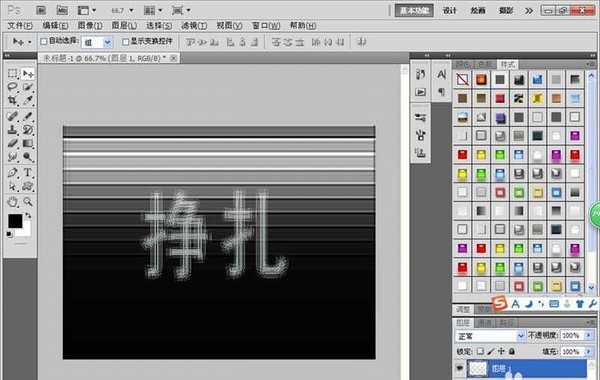Switch to the 摄影 workspace
The image size is (600, 380).
pyautogui.click(x=505, y=10)
